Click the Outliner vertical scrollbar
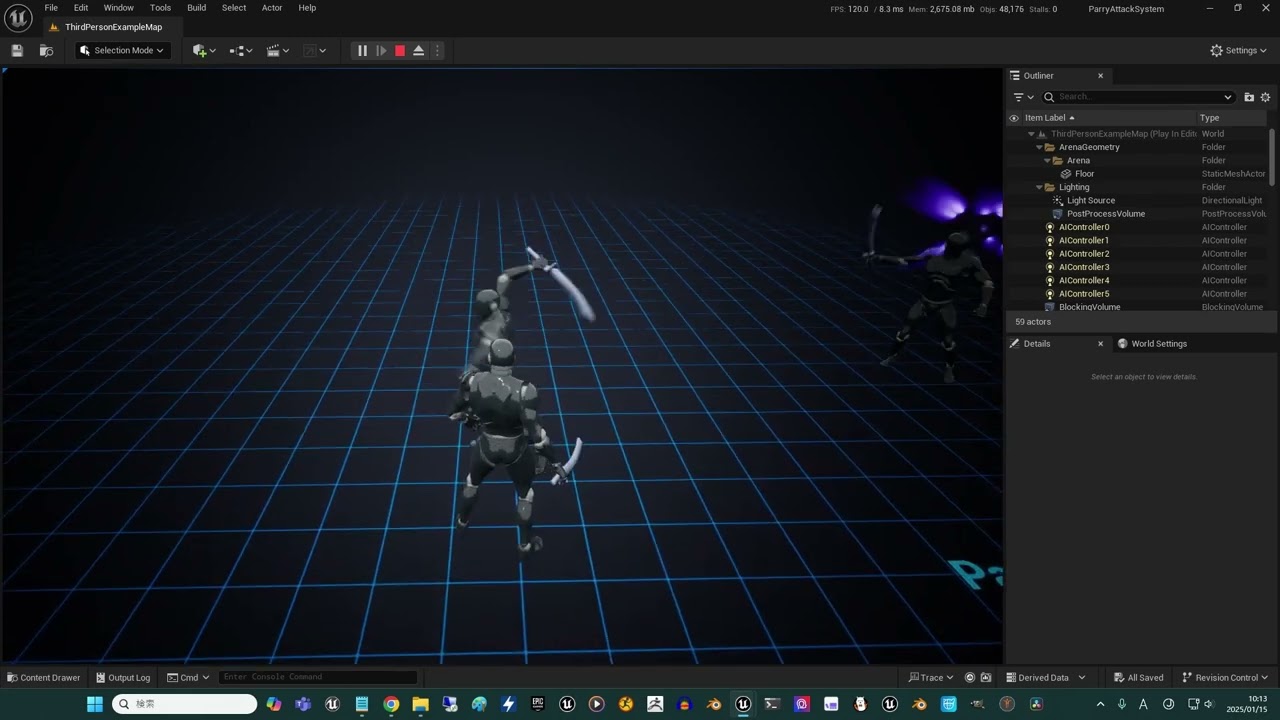Viewport: 1280px width, 720px height. click(x=1273, y=155)
